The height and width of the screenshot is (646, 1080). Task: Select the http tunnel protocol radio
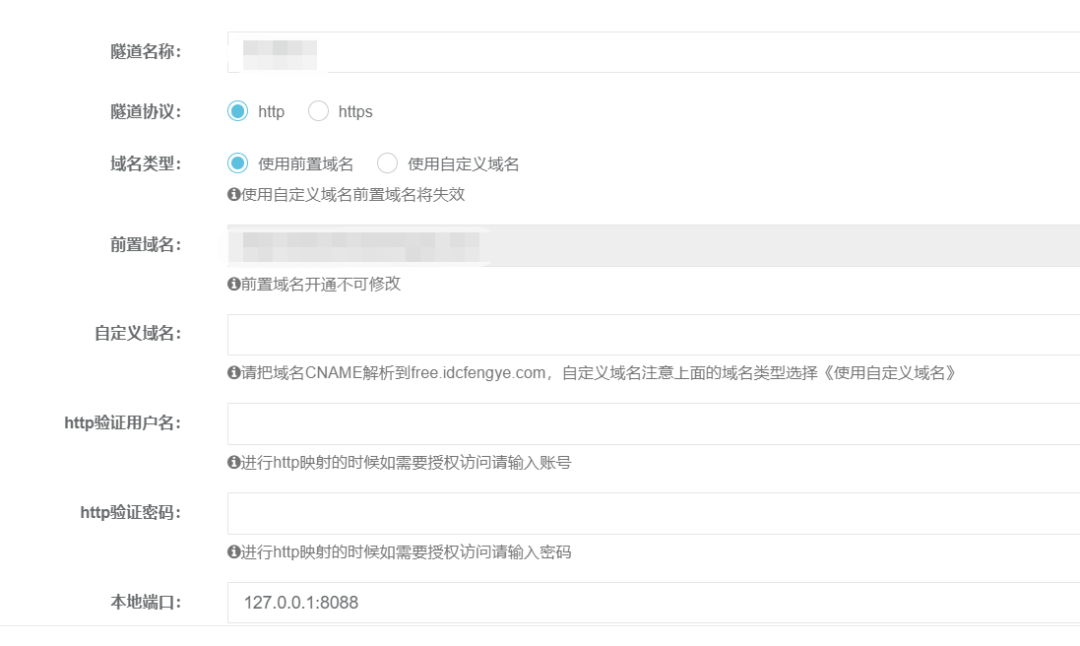(237, 112)
